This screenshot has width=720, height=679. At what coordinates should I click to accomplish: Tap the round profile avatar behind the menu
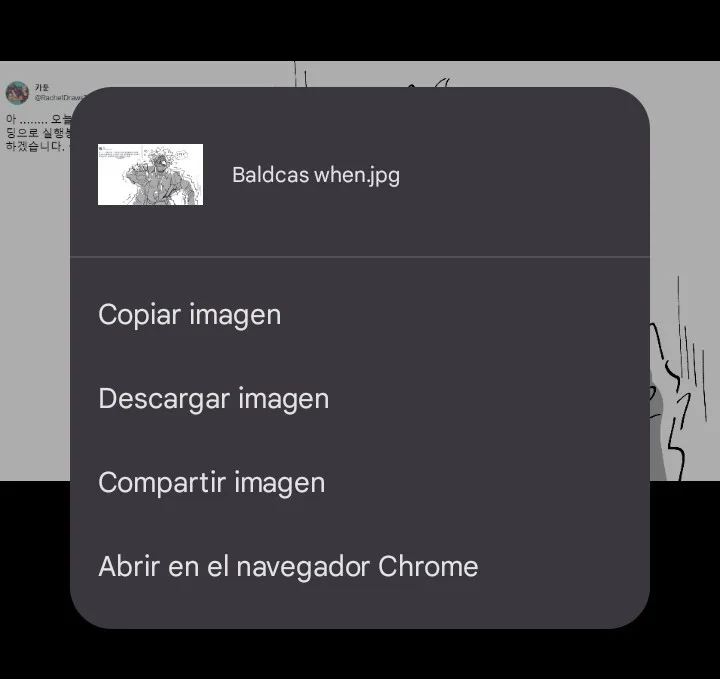[x=17, y=93]
